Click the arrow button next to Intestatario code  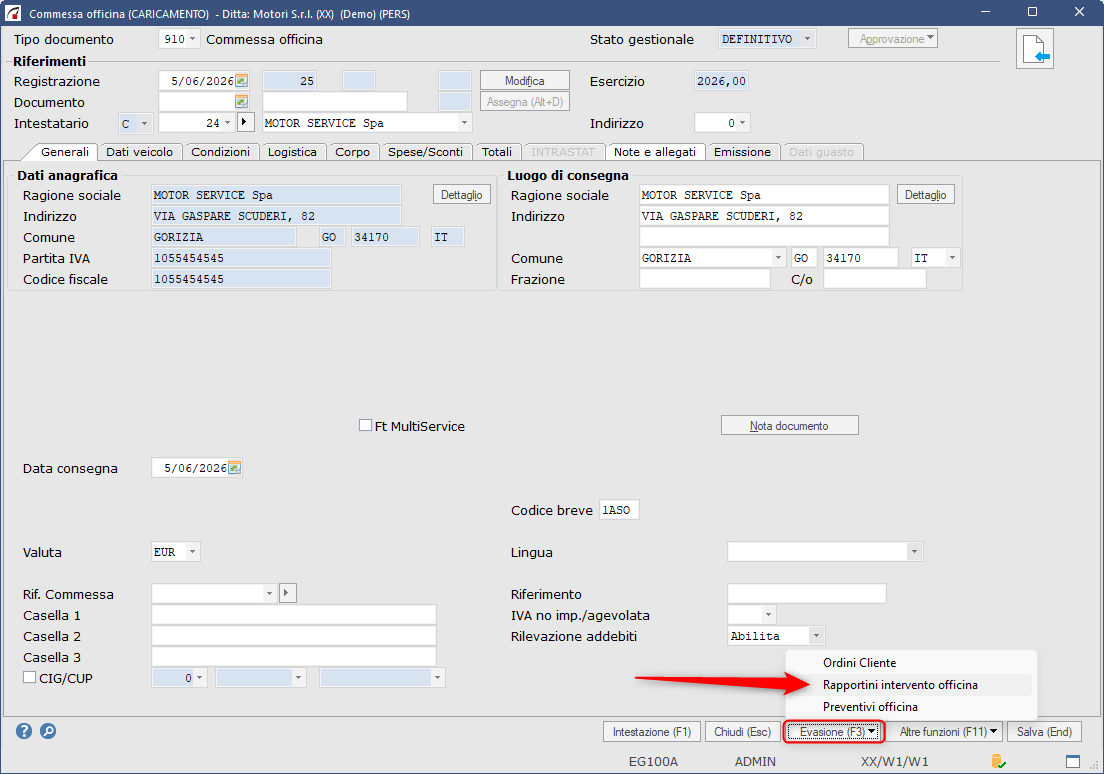244,123
